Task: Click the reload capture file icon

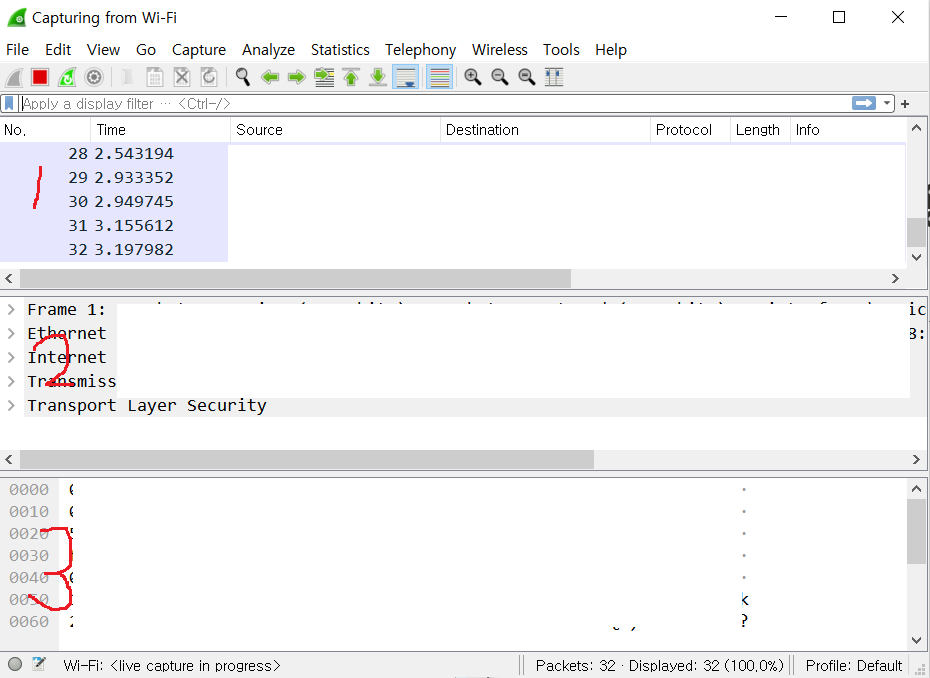Action: (x=209, y=78)
